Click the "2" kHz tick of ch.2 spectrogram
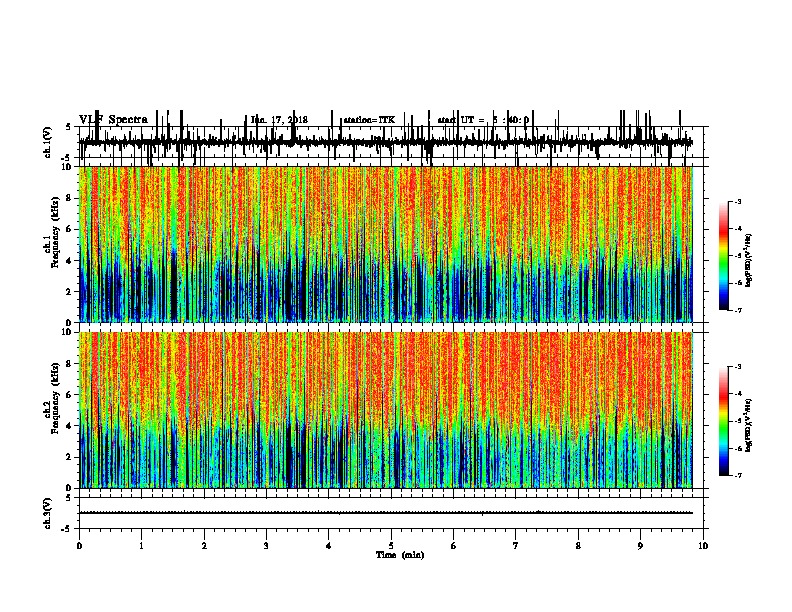The width and height of the screenshot is (792, 612). click(70, 457)
